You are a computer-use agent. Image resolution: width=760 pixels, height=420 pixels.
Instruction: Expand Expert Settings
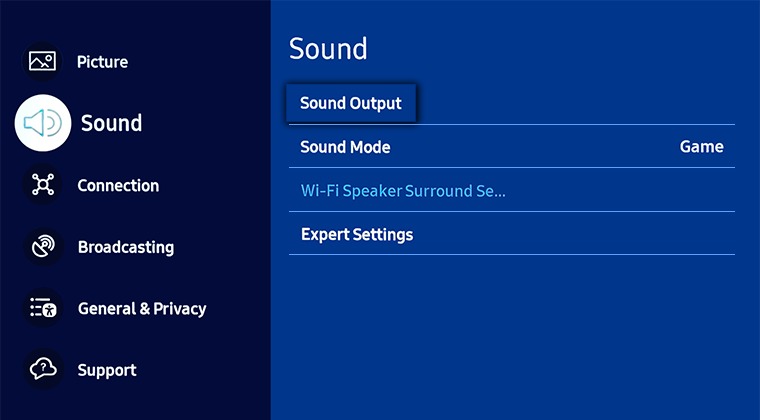(x=512, y=234)
